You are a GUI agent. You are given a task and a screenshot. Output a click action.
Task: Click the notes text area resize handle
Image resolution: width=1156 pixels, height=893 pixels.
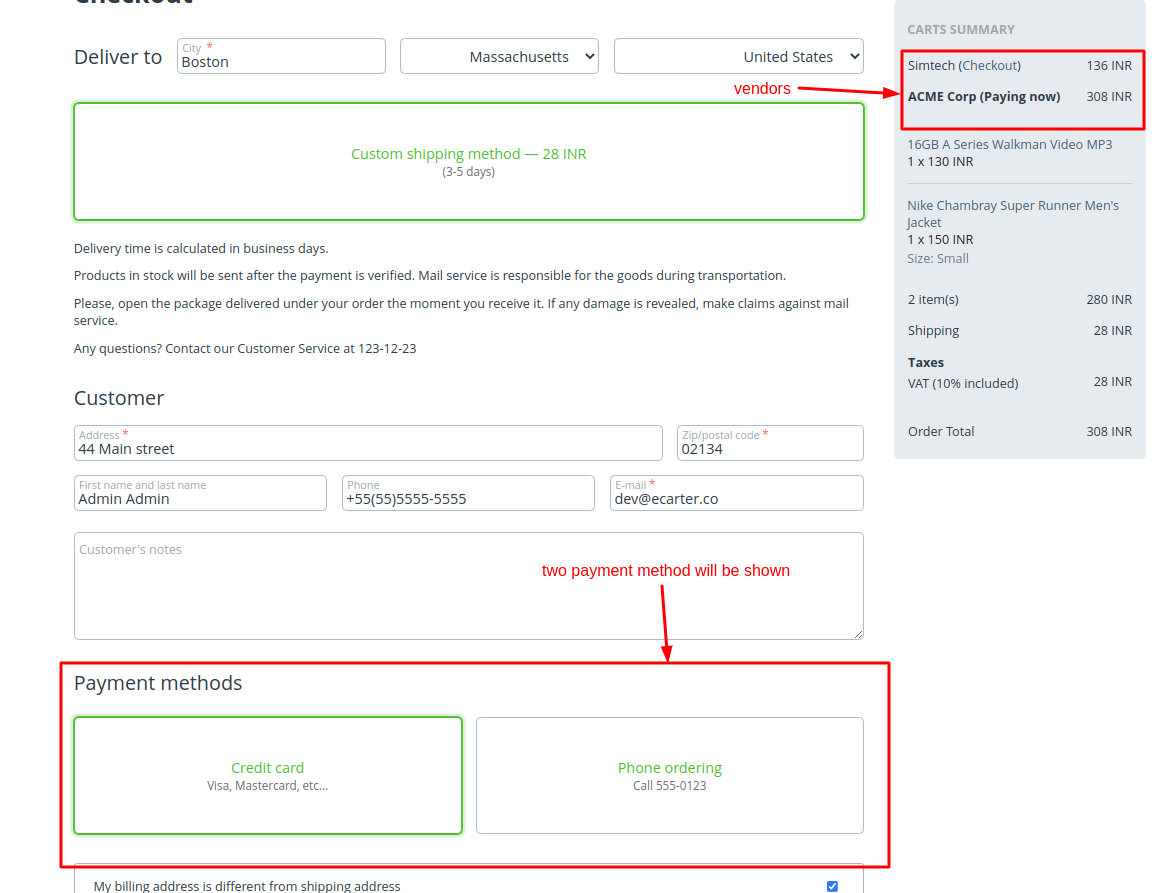[858, 634]
